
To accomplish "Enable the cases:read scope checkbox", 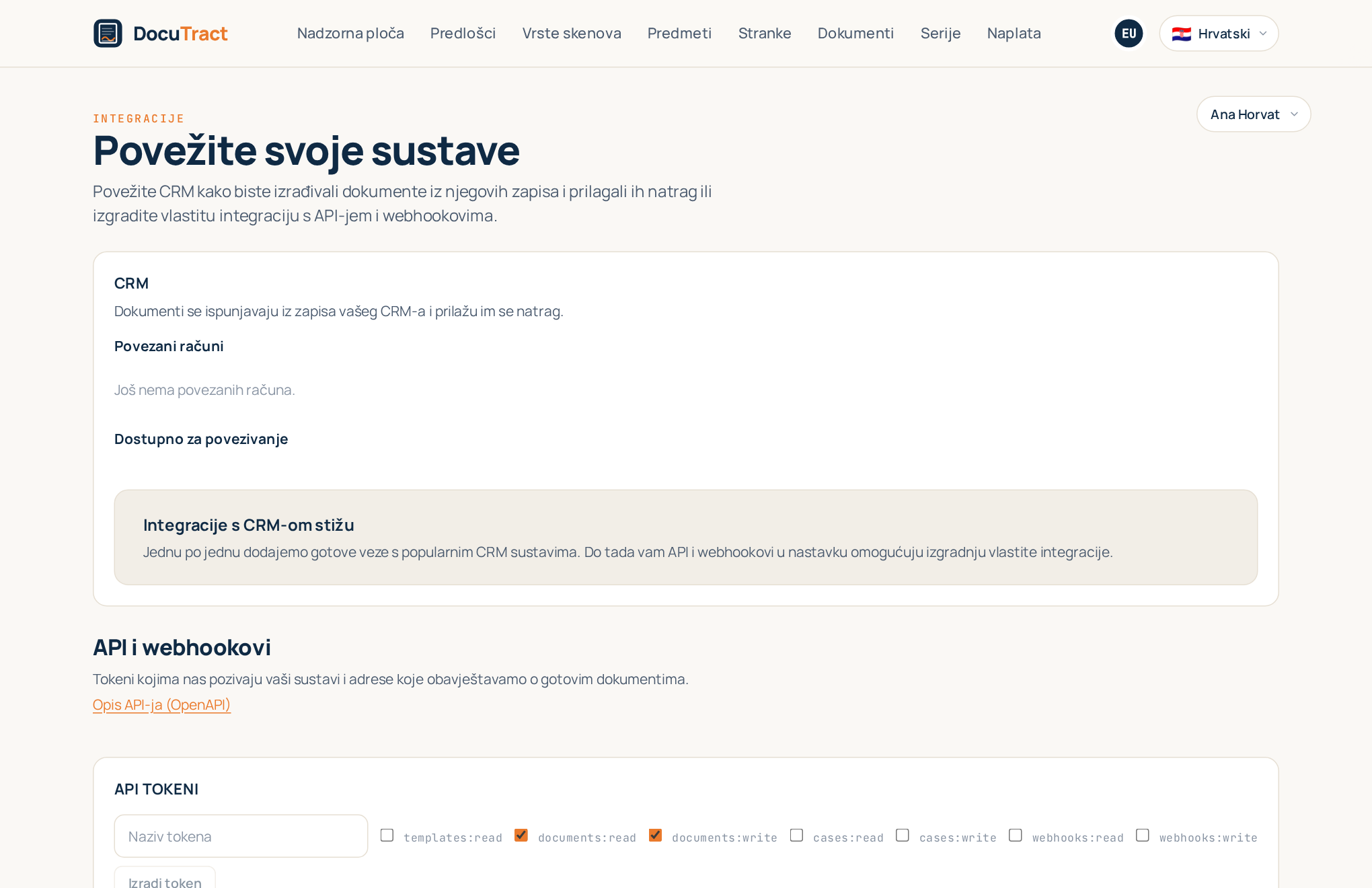I will [796, 835].
